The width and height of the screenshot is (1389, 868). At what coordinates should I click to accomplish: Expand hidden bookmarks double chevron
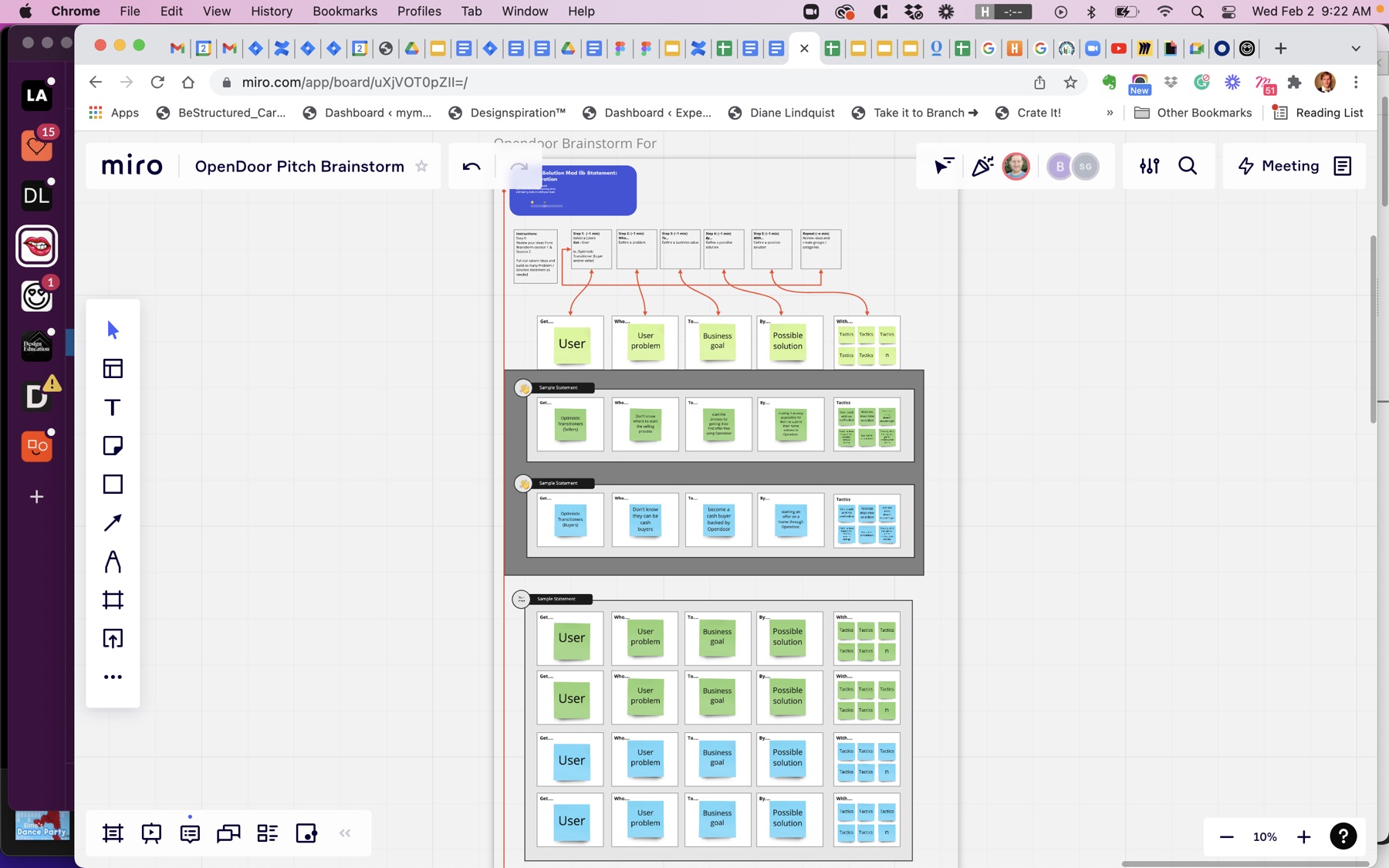click(1110, 113)
